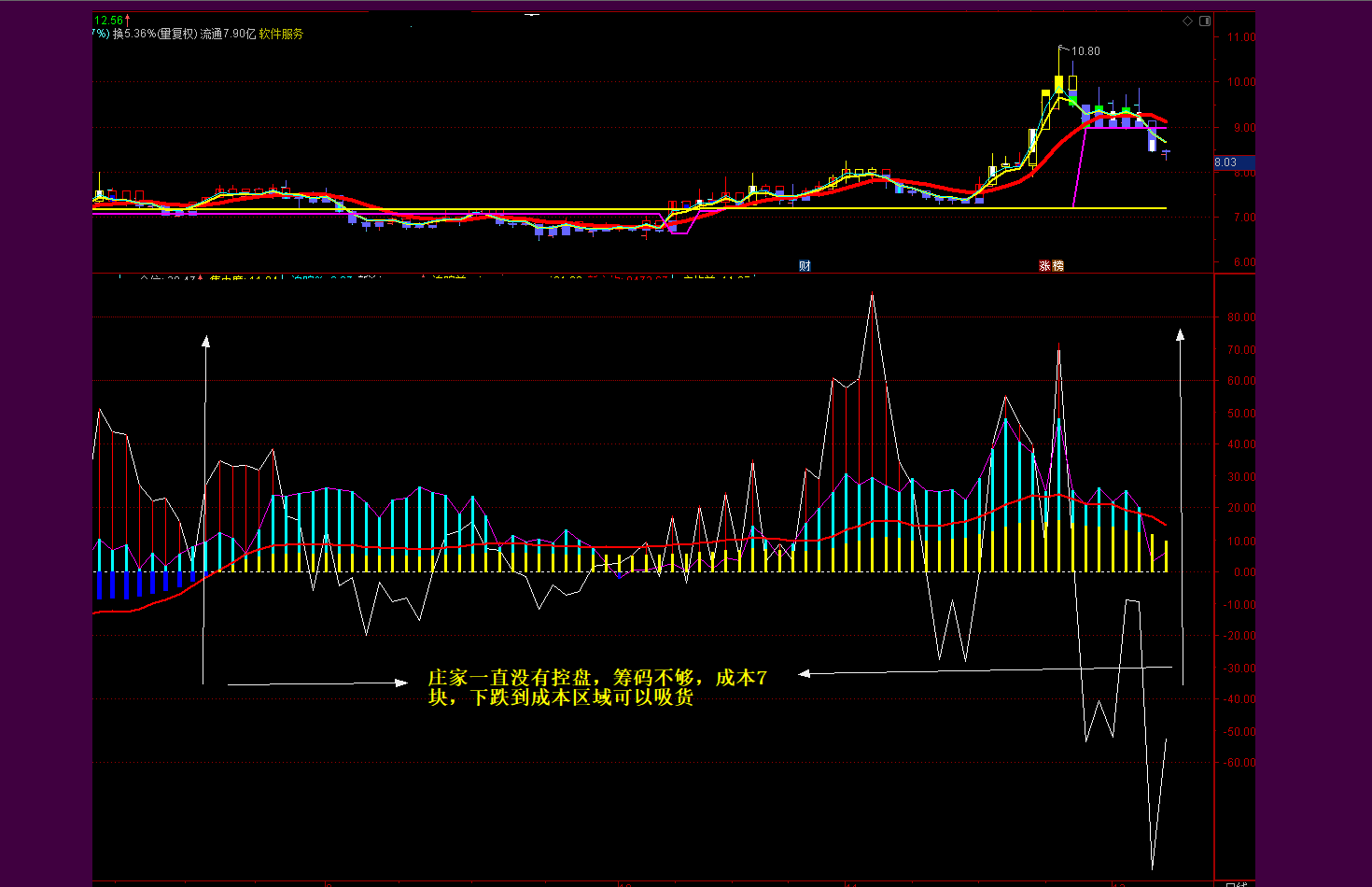Image resolution: width=1372 pixels, height=887 pixels.
Task: Open the 软件服务 sector link
Action: (281, 34)
